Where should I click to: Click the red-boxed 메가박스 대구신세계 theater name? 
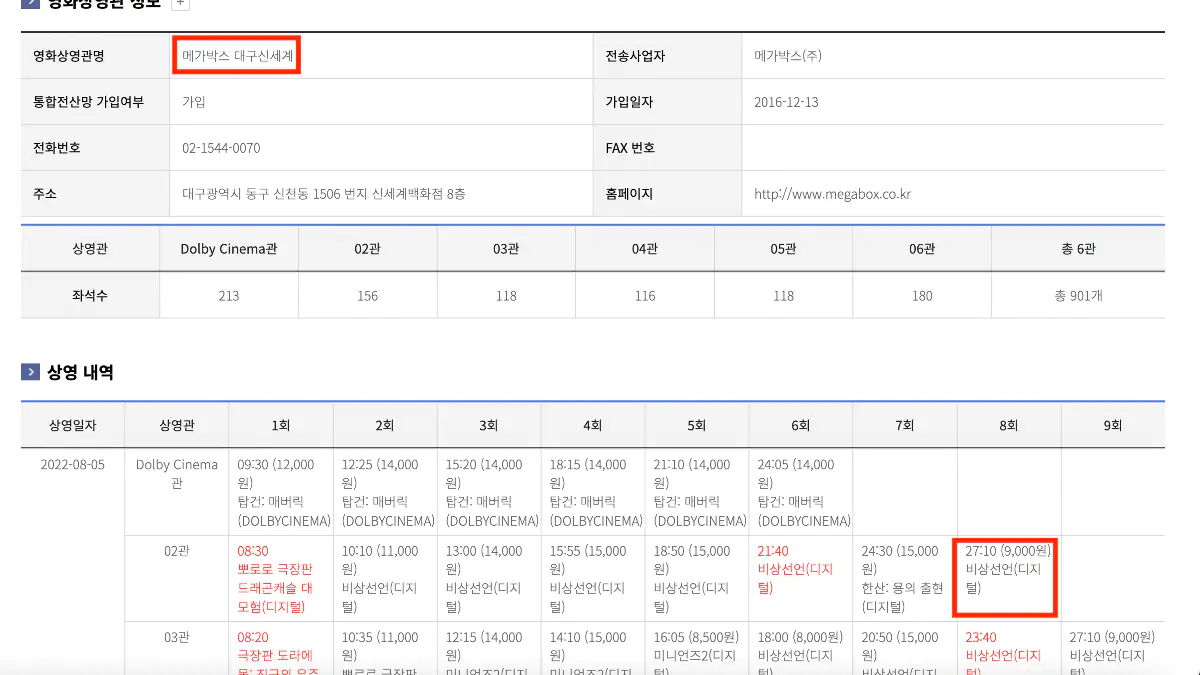[236, 55]
